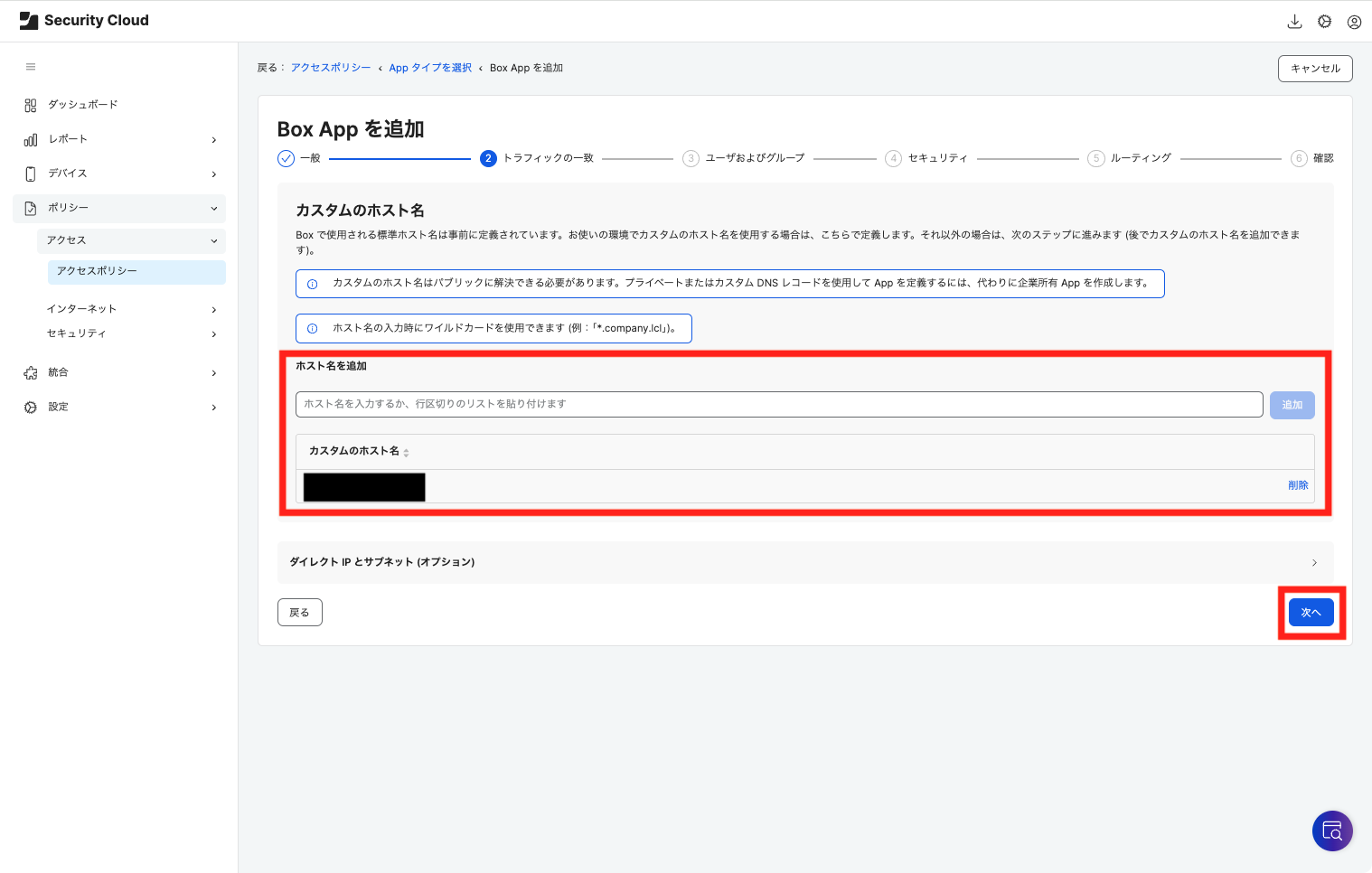Click the ダッシュボード dashboard icon

point(31,105)
